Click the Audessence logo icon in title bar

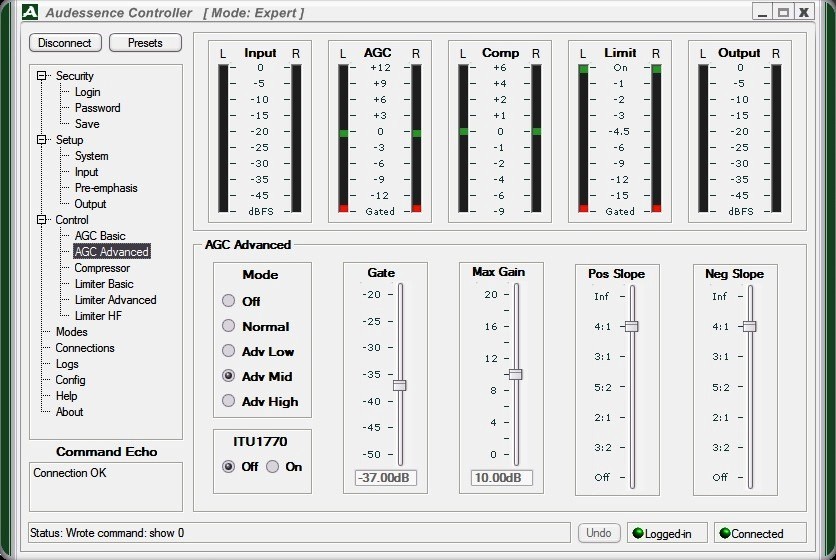click(30, 12)
